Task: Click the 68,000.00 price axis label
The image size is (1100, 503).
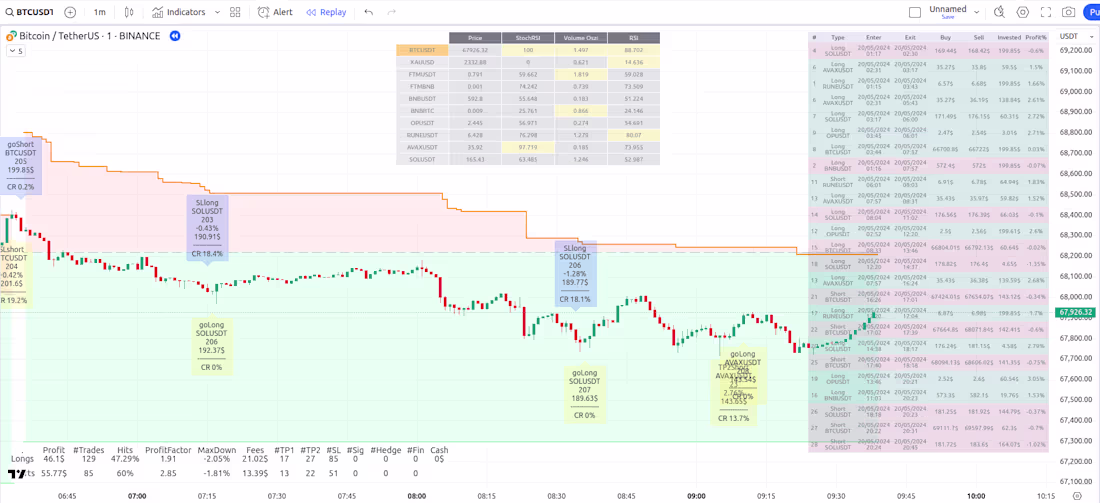Action: (1078, 296)
